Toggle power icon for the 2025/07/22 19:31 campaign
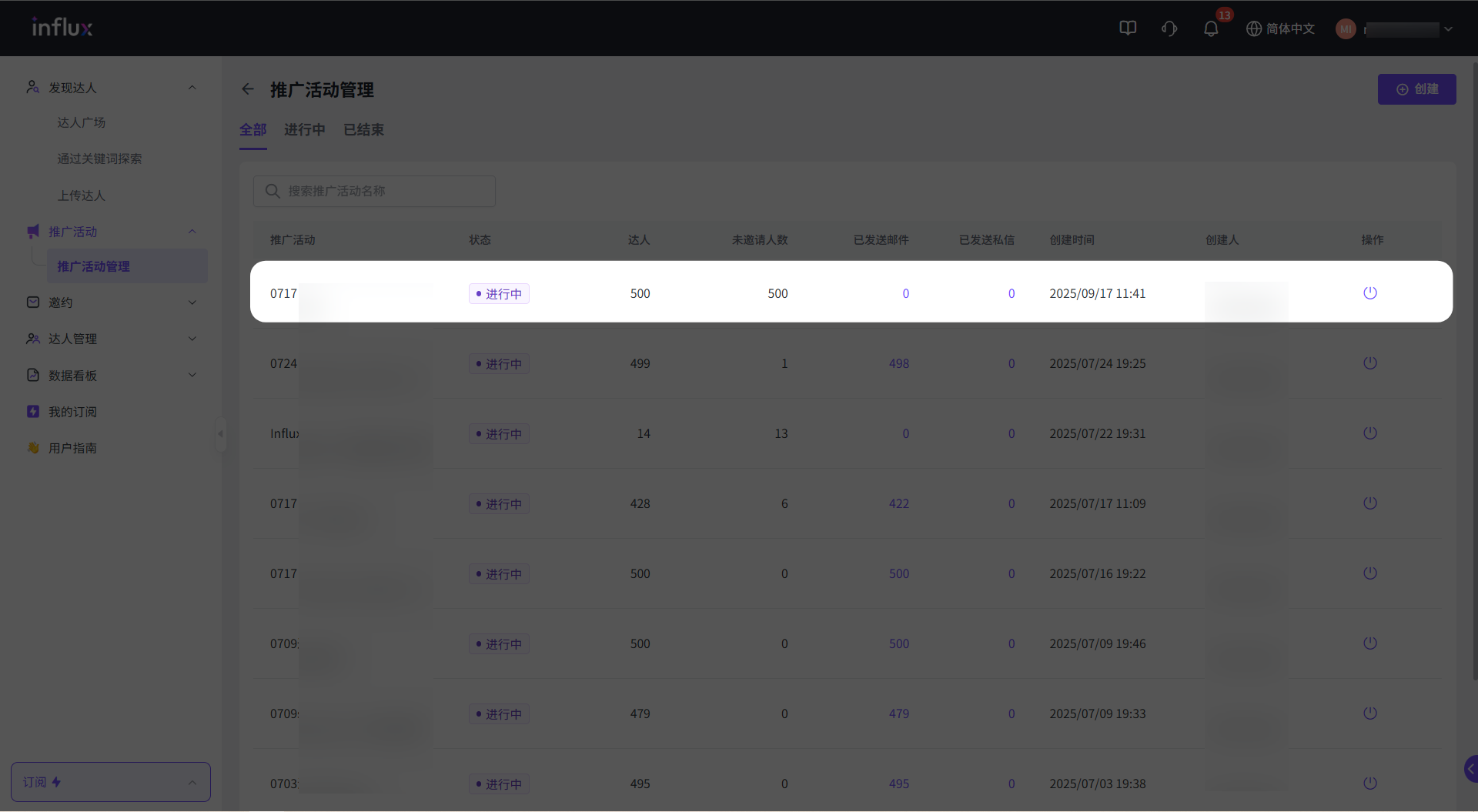 pos(1369,433)
